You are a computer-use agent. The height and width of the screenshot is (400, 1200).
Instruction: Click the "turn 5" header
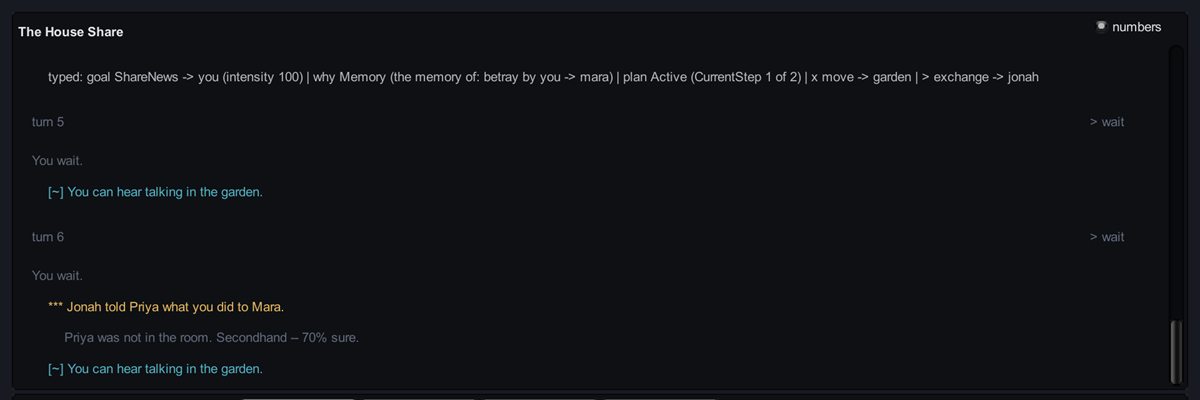pyautogui.click(x=48, y=122)
